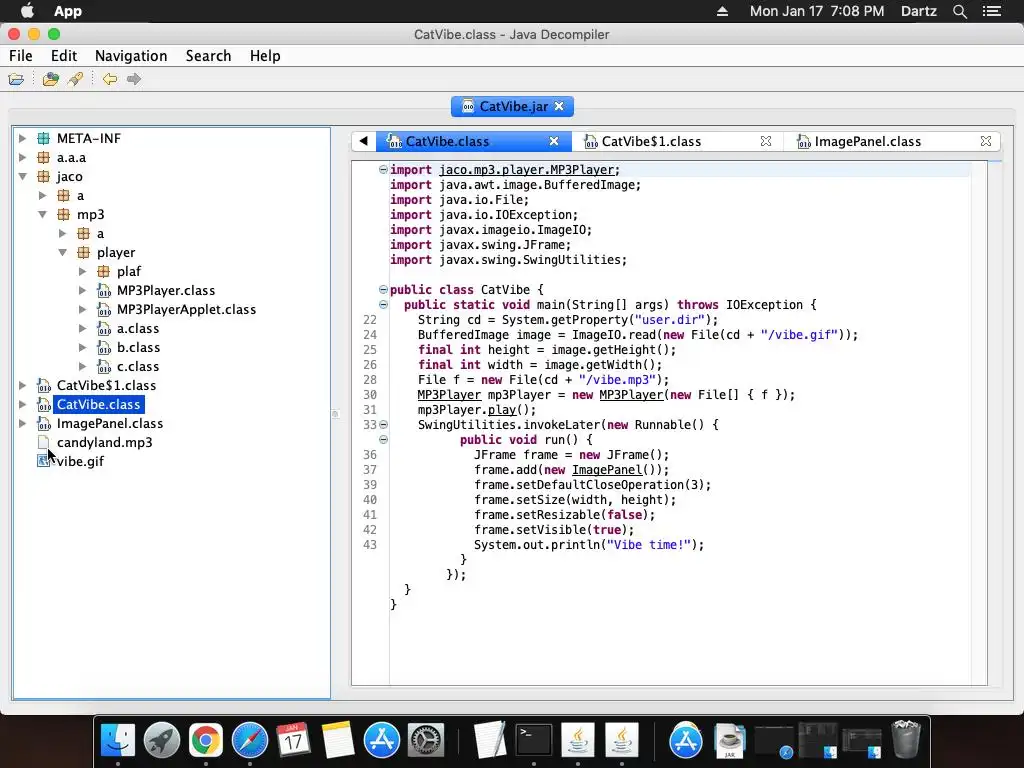The height and width of the screenshot is (768, 1024).
Task: Open Chrome from the dock
Action: click(x=206, y=741)
